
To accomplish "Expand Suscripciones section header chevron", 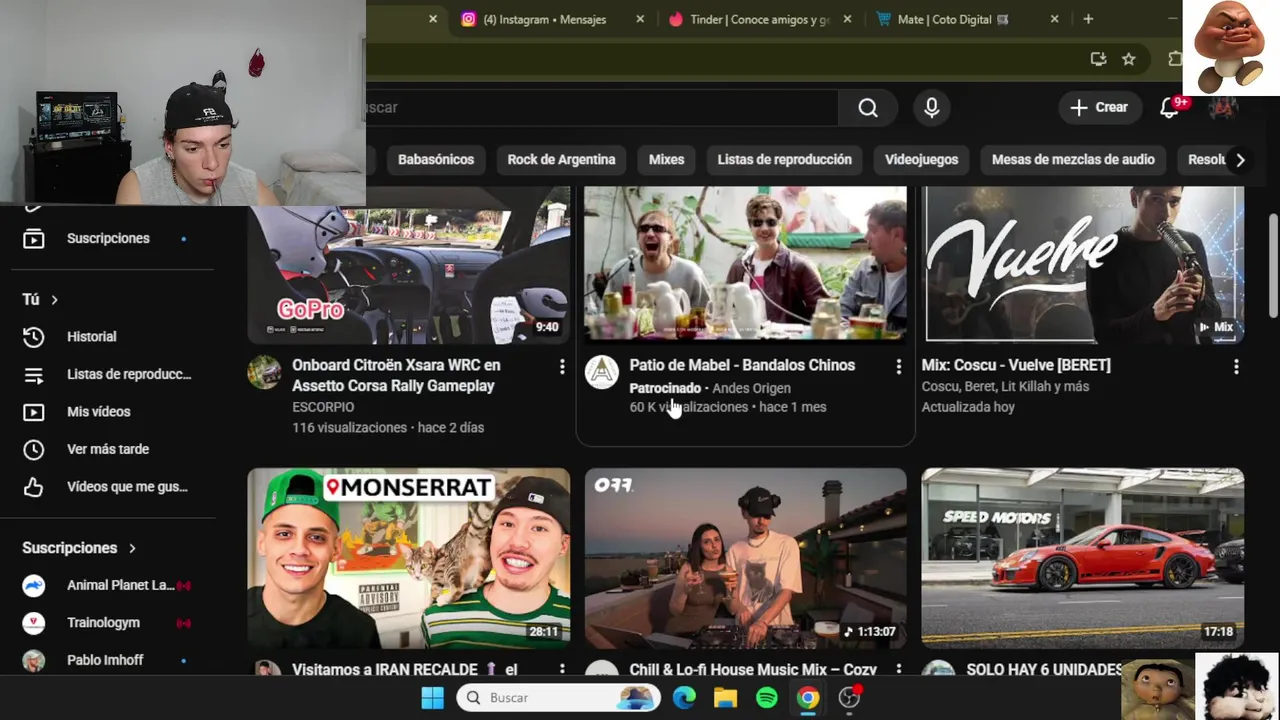I will (132, 548).
